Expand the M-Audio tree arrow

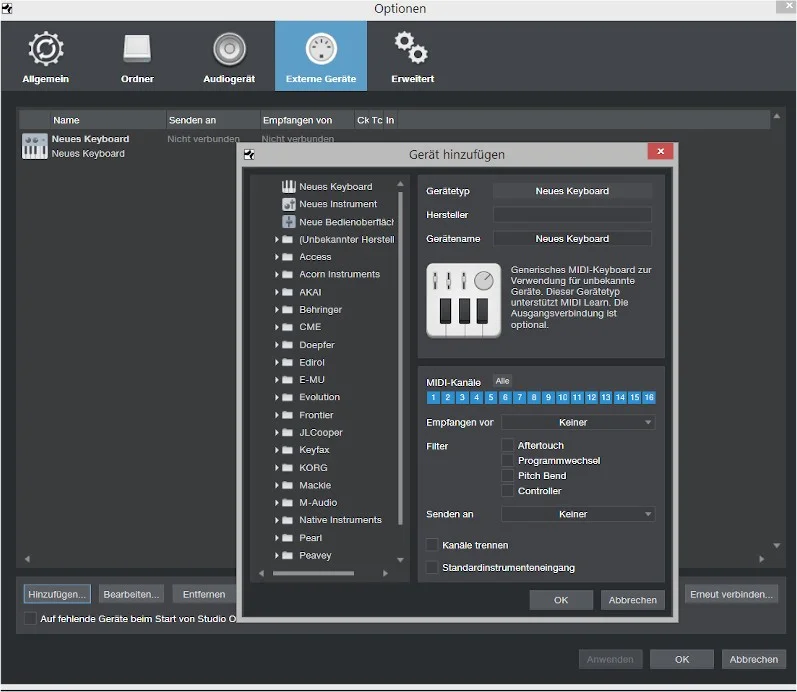(277, 502)
